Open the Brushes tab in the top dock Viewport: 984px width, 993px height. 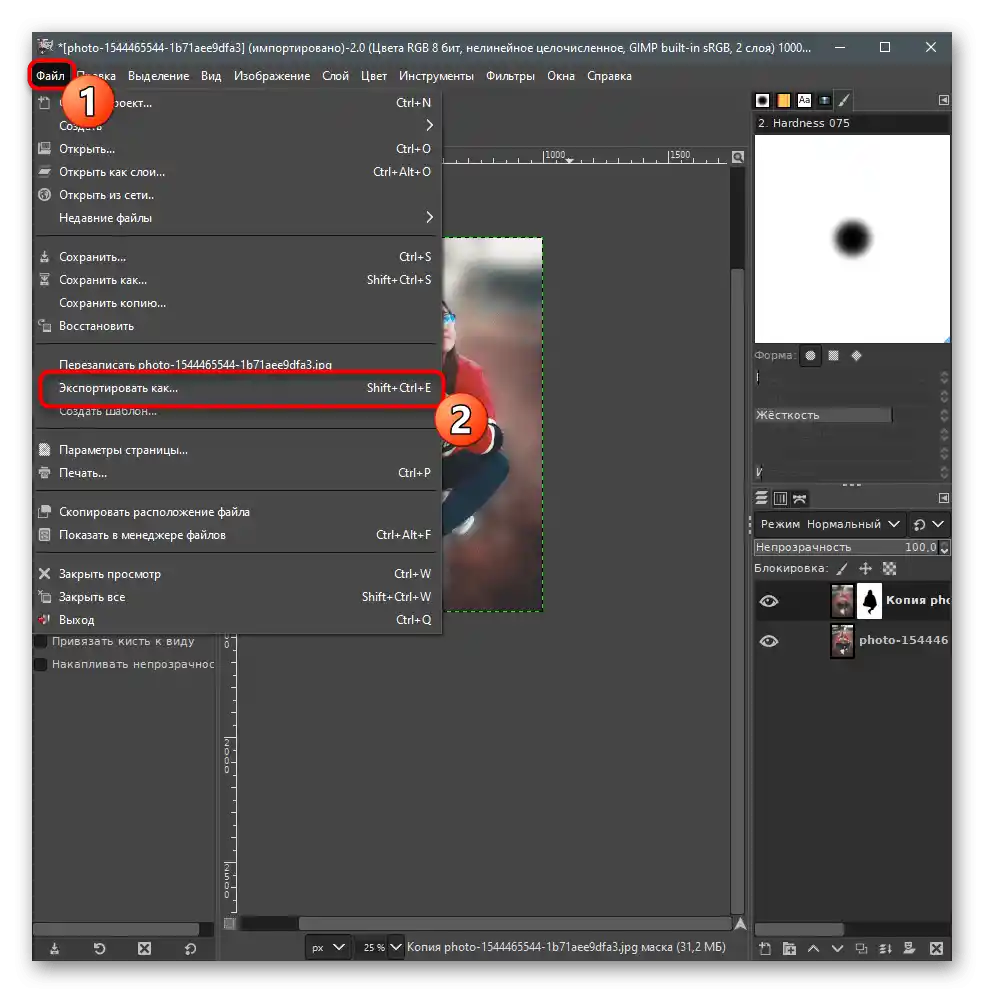[x=762, y=100]
